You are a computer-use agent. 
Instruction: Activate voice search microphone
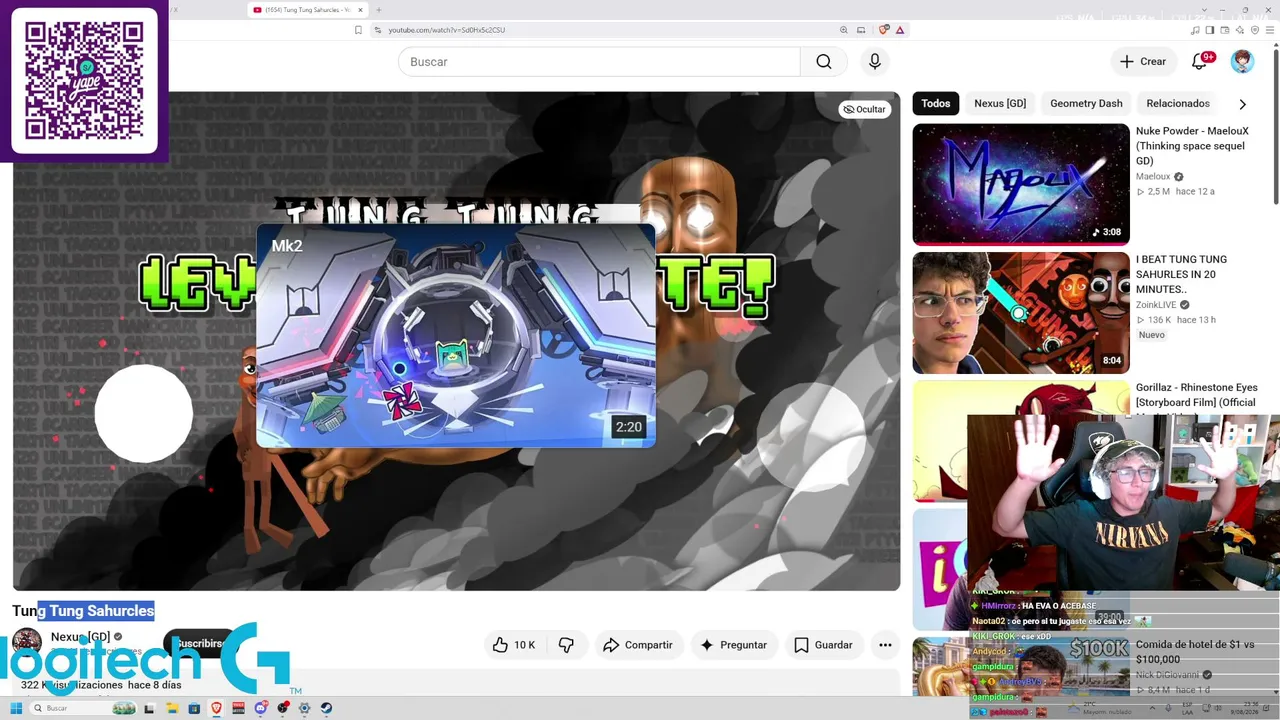(875, 62)
